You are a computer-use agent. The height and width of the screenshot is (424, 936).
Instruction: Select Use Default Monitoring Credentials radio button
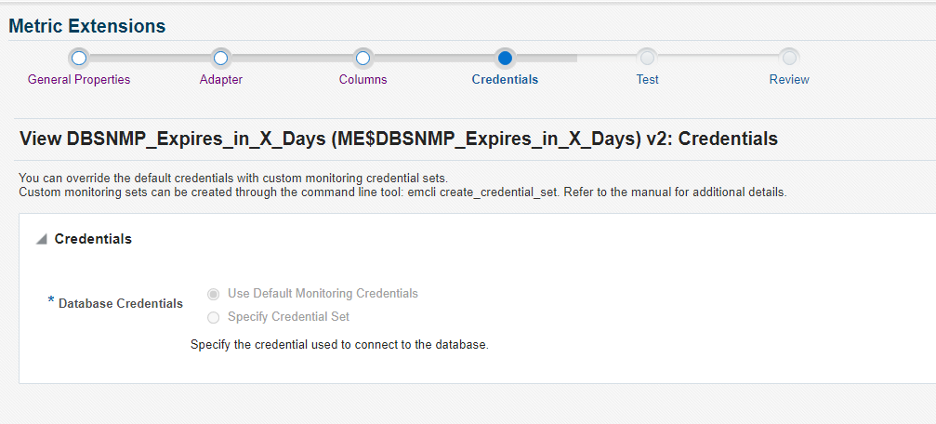213,294
